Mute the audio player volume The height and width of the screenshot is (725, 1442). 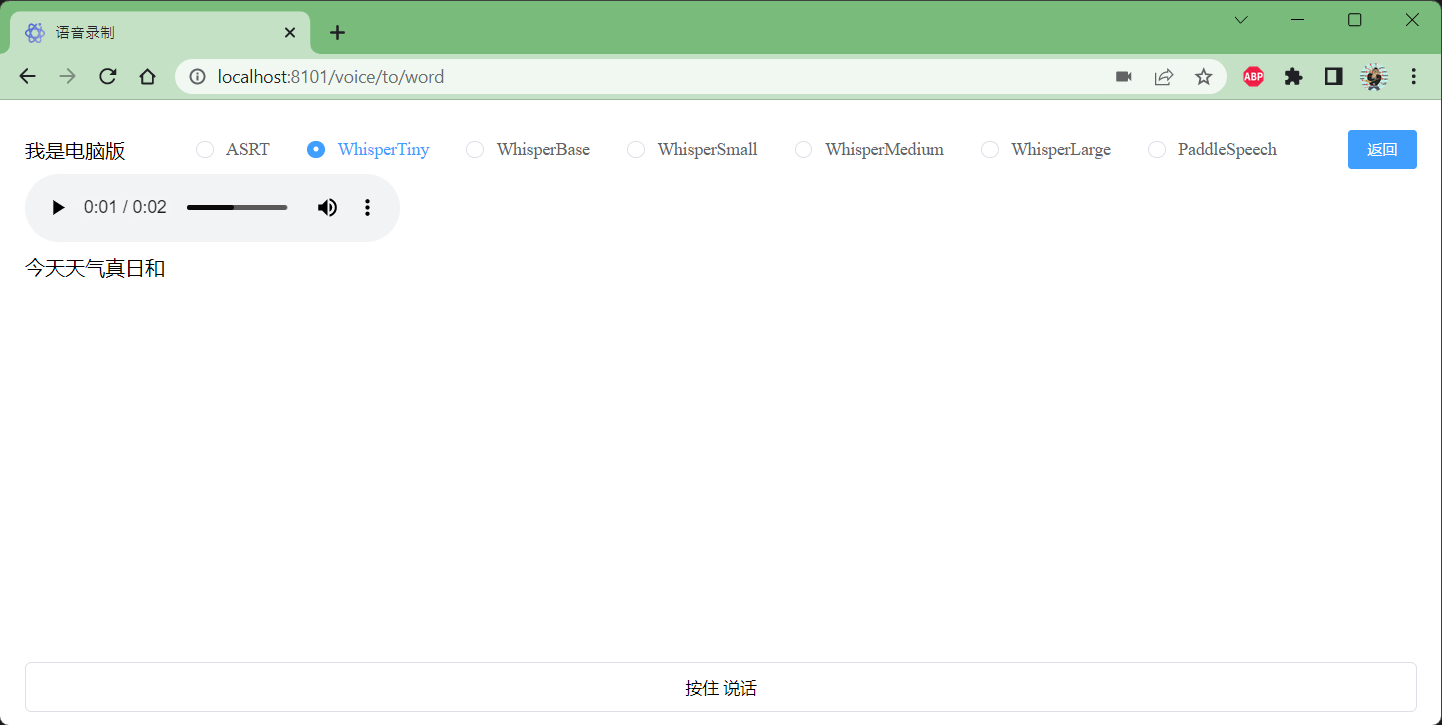point(327,208)
